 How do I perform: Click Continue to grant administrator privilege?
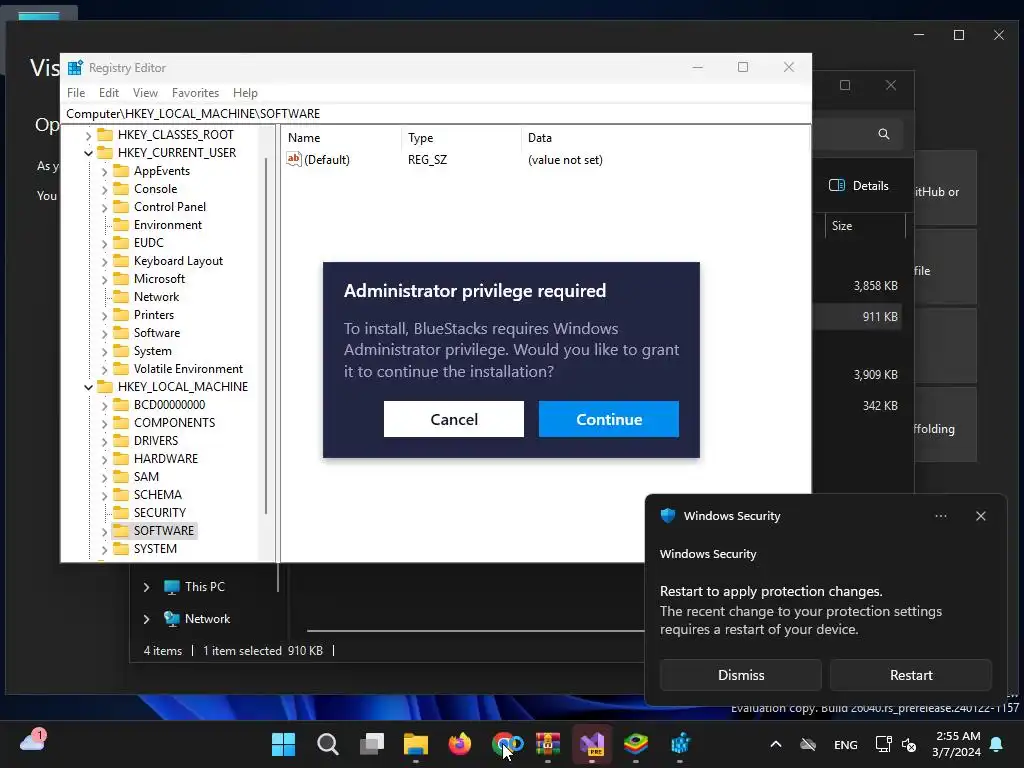click(609, 419)
